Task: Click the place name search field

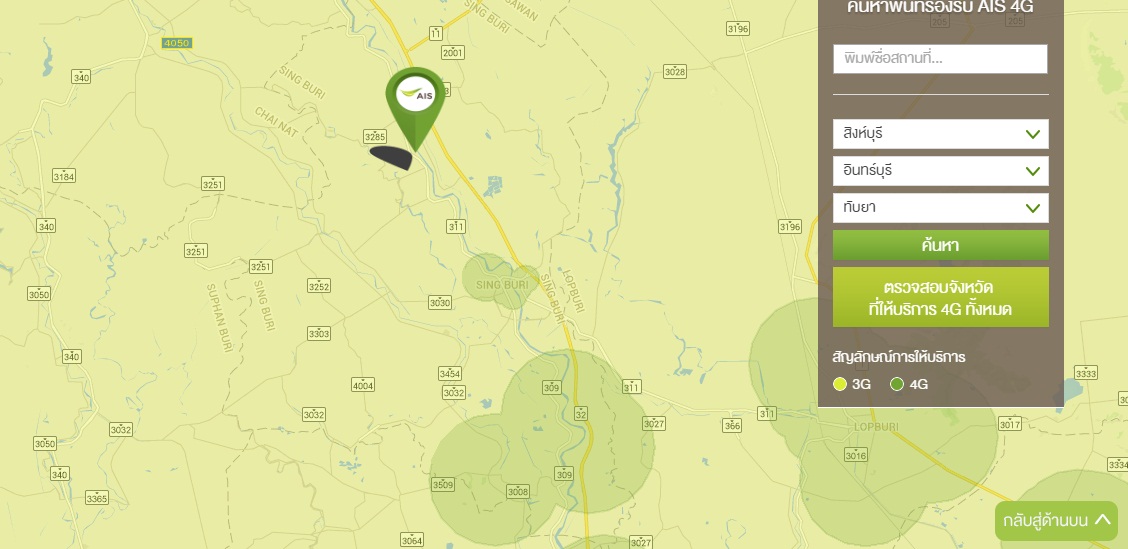Action: pos(940,59)
